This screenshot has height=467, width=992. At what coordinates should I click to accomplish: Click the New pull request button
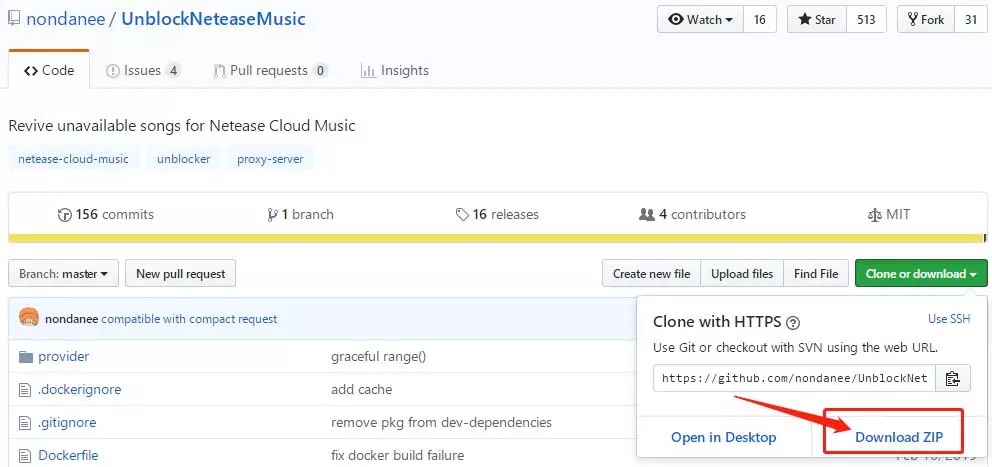[x=180, y=273]
